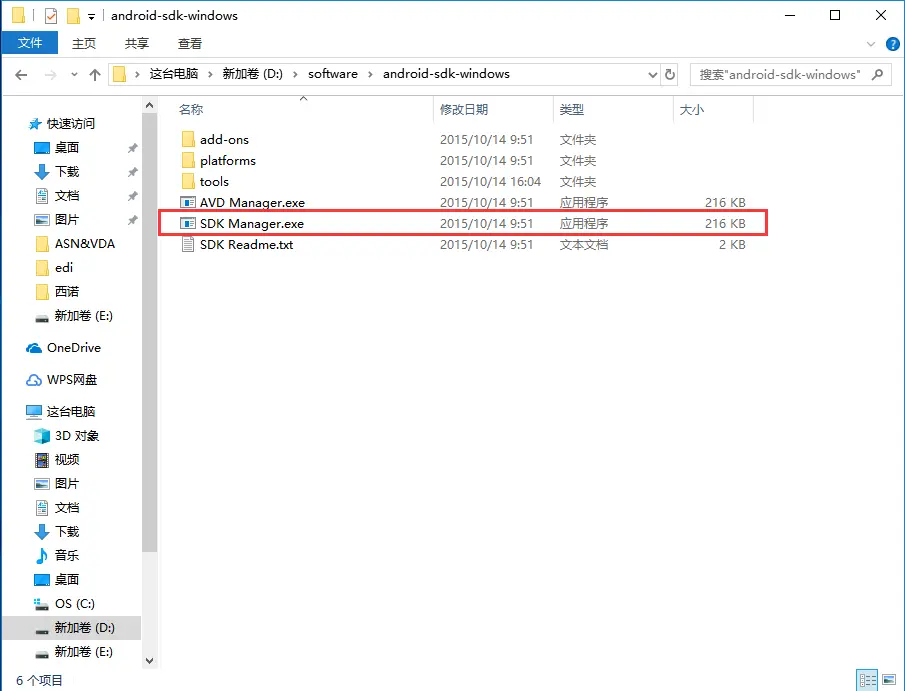Click 这台电脑 in the address breadcrumb
This screenshot has width=905, height=691.
pos(174,74)
